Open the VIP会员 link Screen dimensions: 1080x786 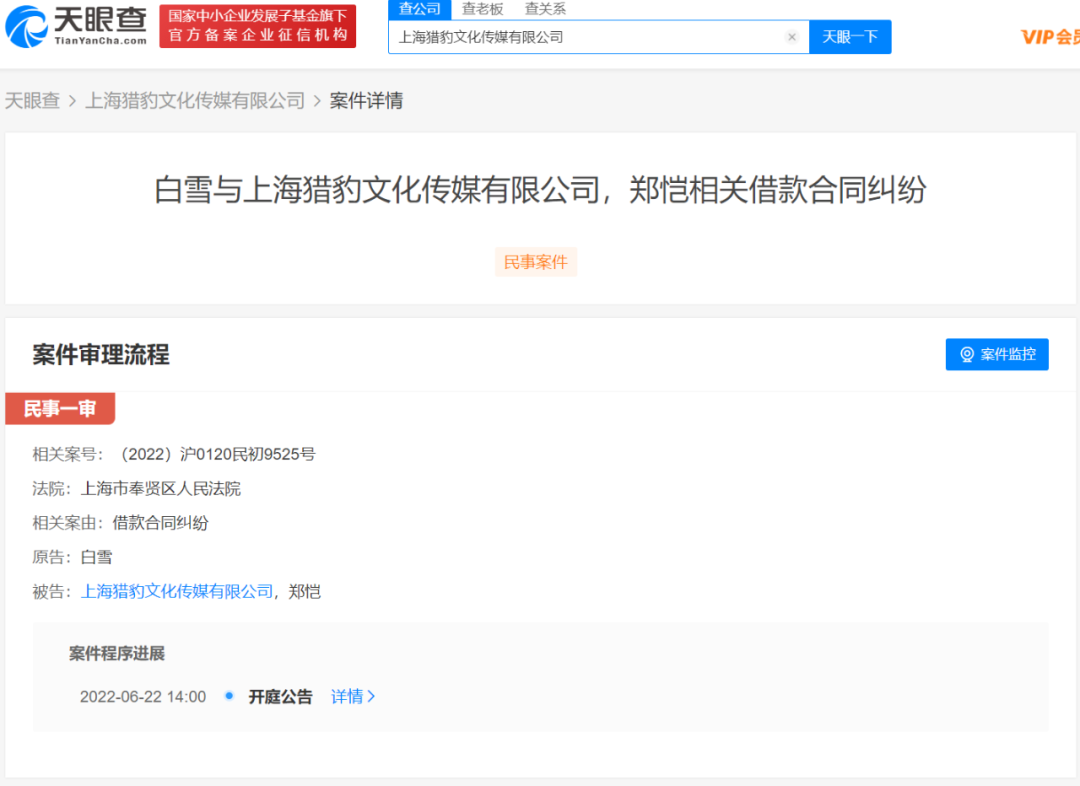(1050, 37)
